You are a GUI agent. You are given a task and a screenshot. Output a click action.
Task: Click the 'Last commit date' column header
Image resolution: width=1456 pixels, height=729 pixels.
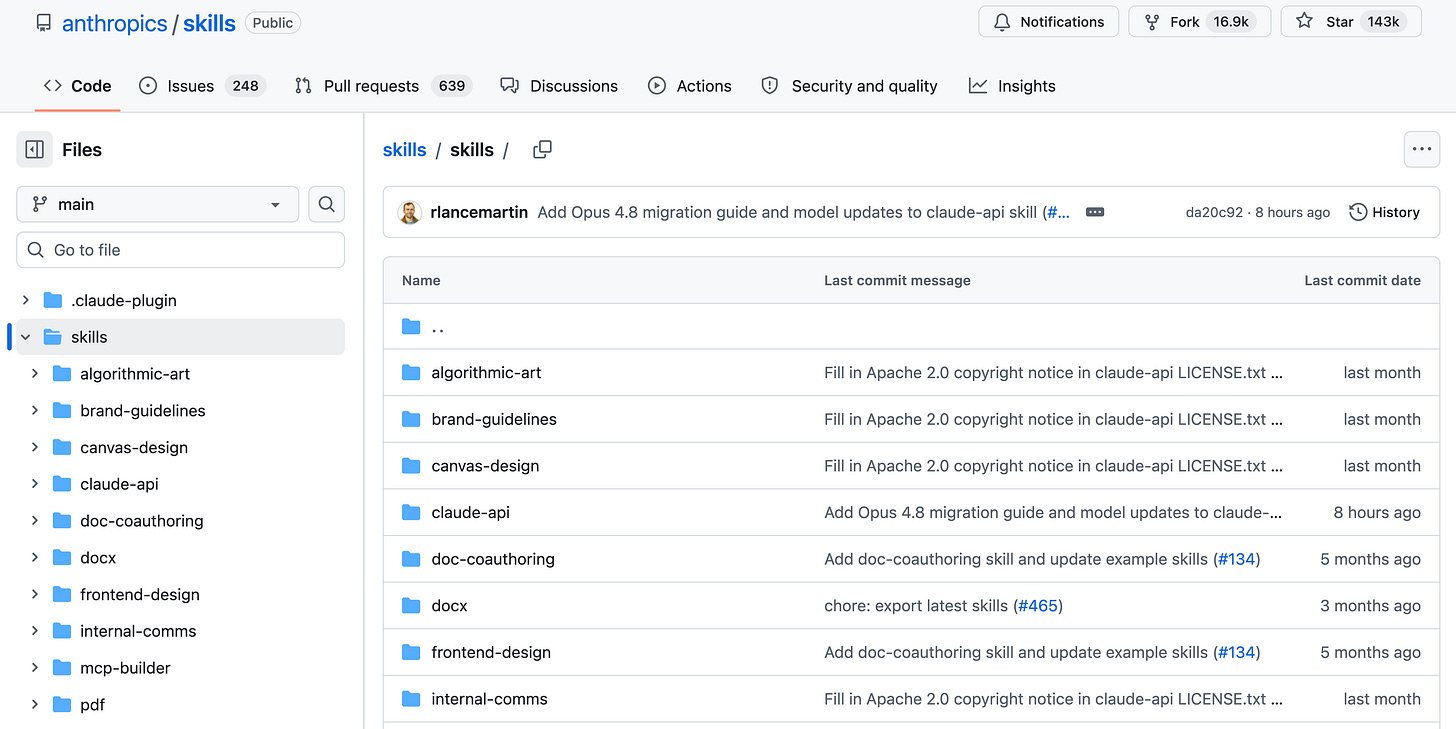tap(1362, 281)
